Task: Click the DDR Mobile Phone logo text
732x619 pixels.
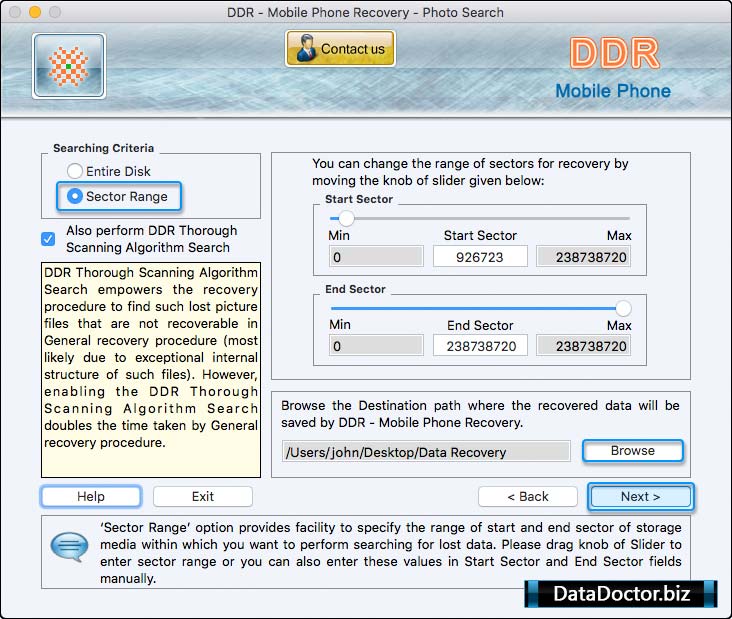Action: tap(613, 69)
